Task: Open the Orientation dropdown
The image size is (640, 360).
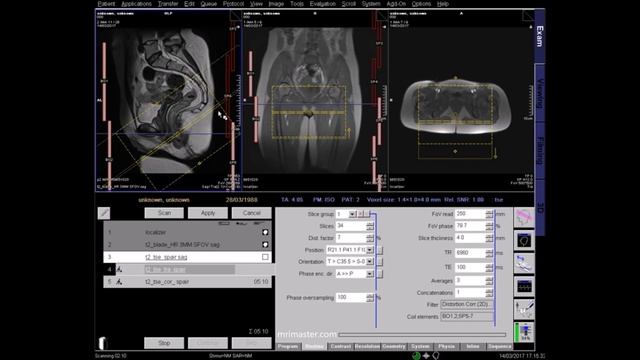Action: point(370,261)
